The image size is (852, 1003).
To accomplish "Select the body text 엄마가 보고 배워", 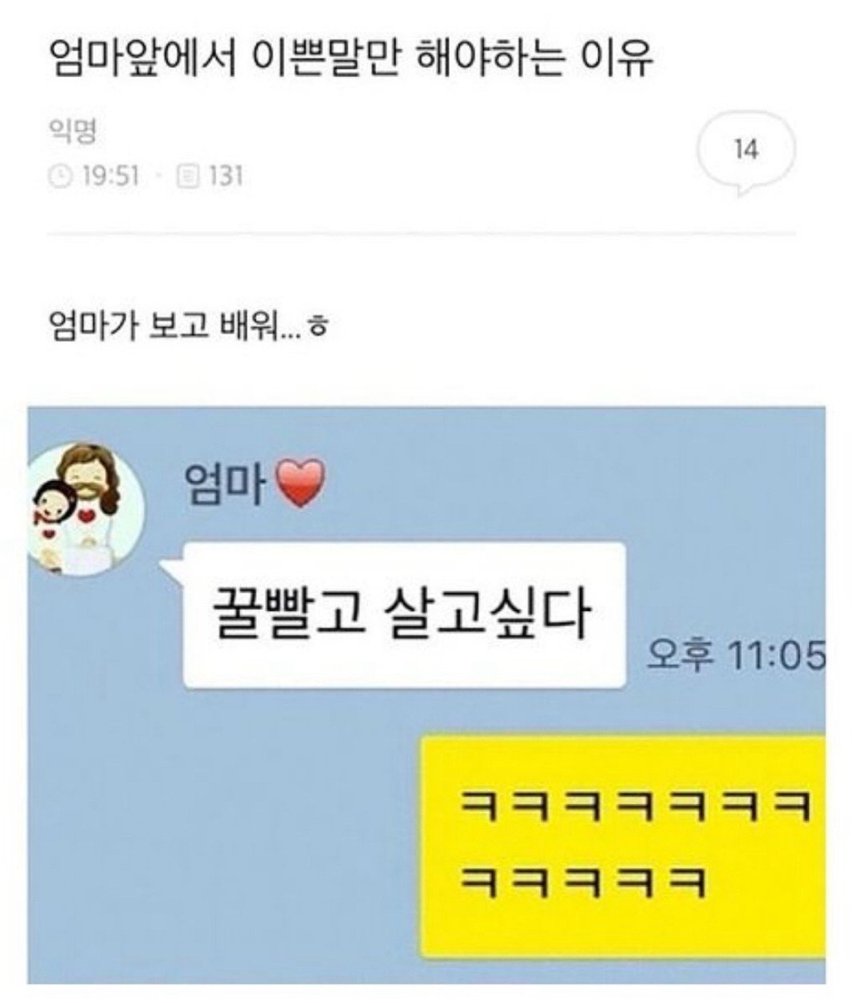I will 164,327.
